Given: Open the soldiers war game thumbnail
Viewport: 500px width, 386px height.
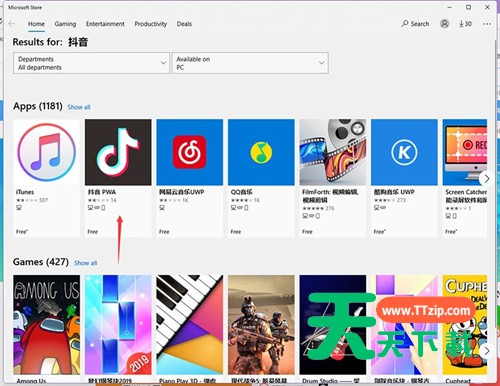Looking at the screenshot, I should [x=261, y=325].
